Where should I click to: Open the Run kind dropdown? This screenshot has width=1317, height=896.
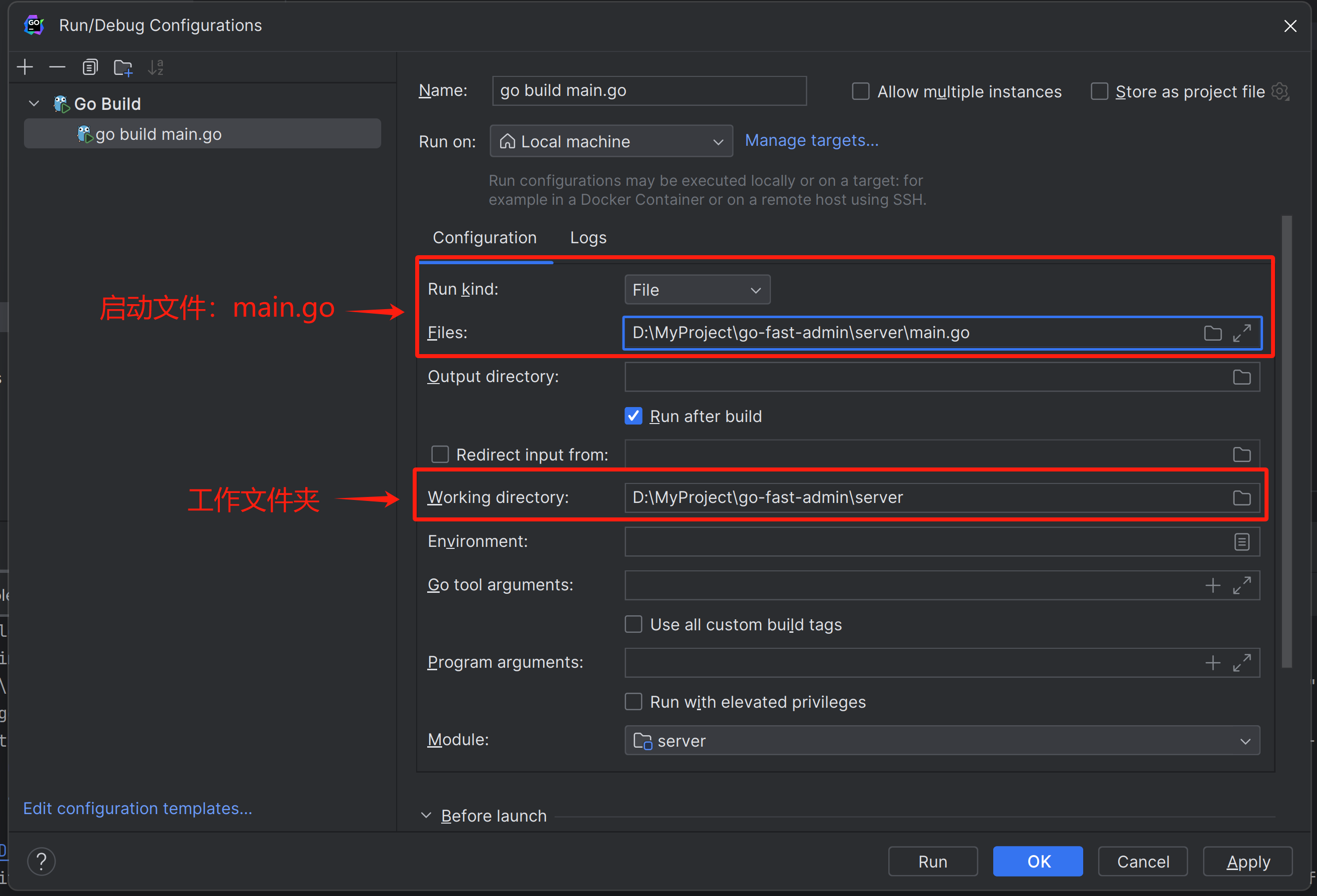click(x=697, y=290)
